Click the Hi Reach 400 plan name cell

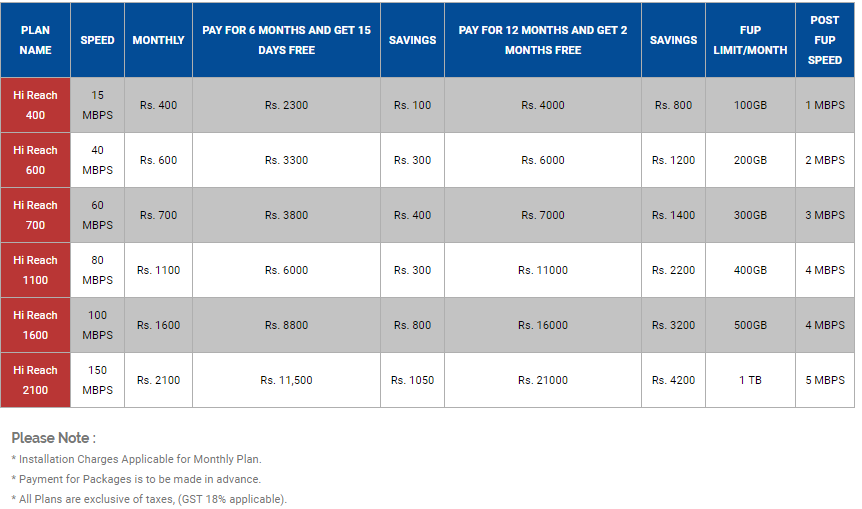click(x=35, y=105)
